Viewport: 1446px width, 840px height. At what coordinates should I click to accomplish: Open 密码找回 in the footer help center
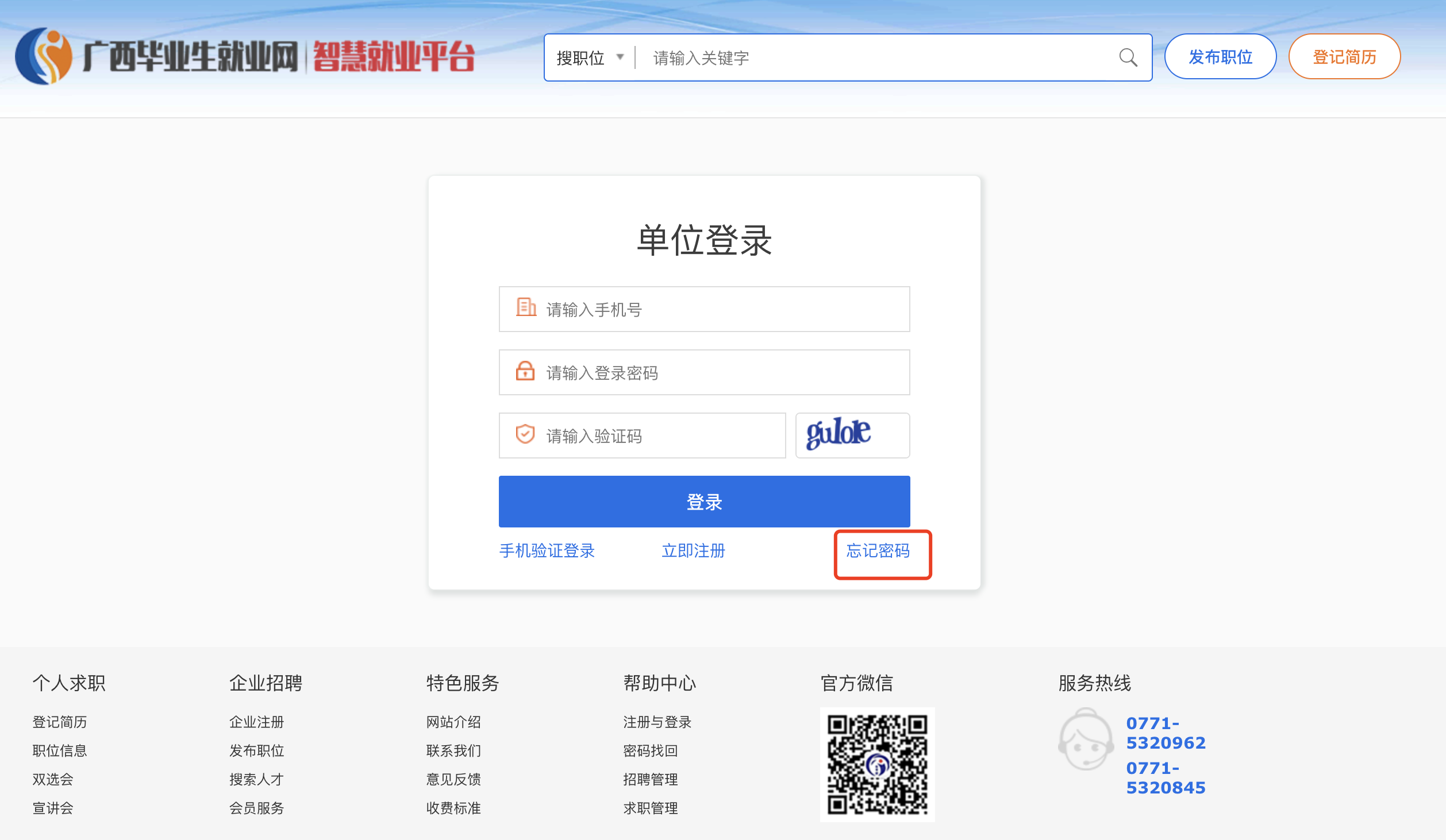pos(650,750)
